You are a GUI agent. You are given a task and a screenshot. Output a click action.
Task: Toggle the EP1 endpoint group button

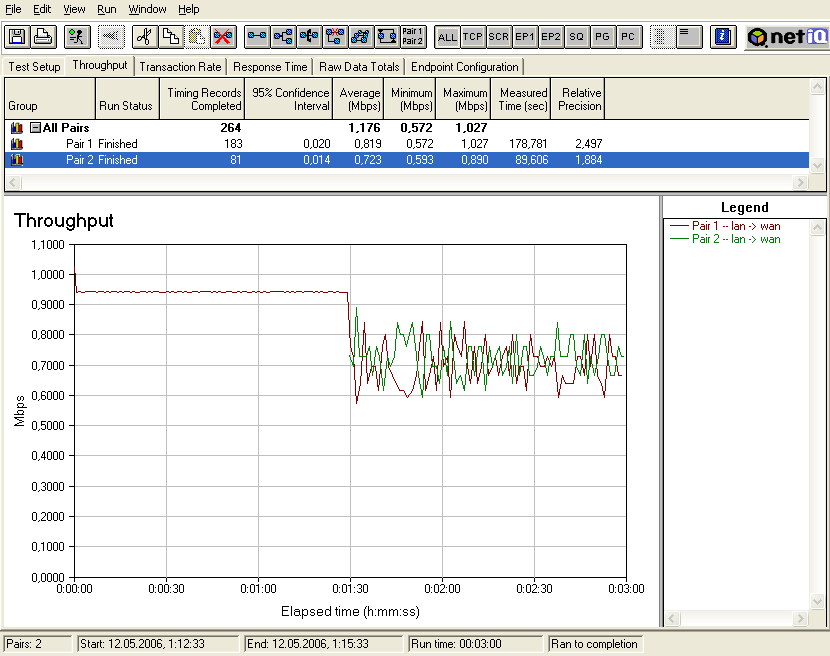[525, 37]
